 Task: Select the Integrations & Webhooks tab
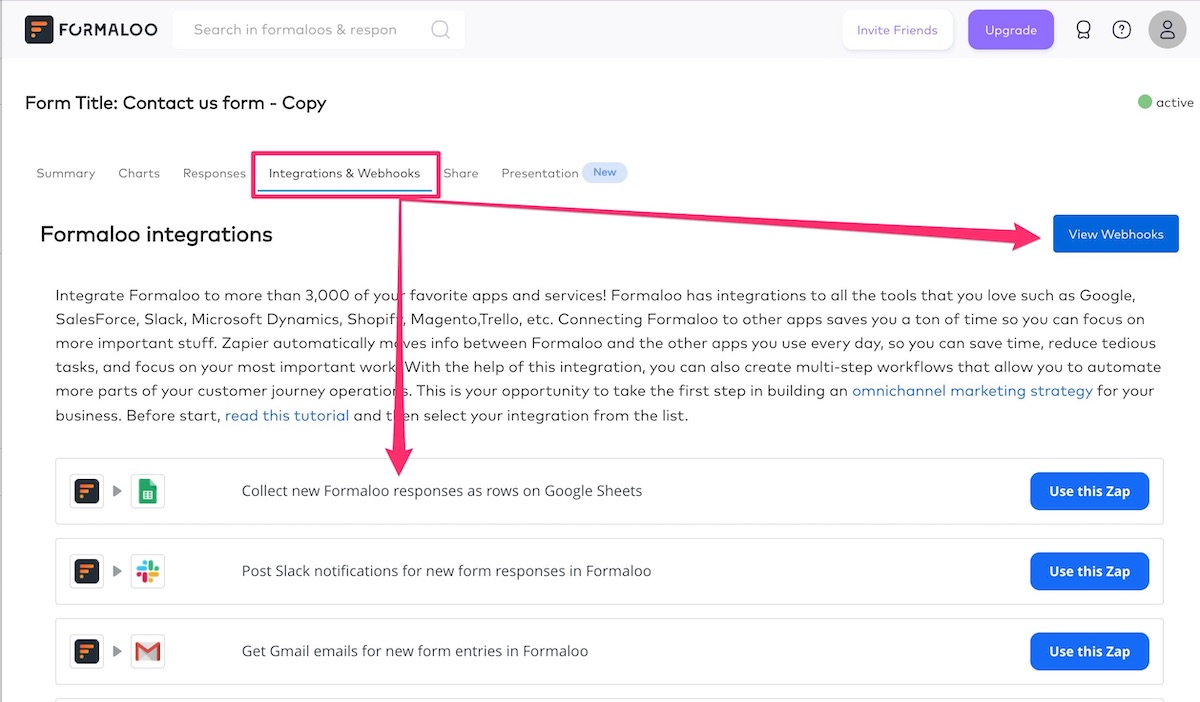(x=344, y=173)
